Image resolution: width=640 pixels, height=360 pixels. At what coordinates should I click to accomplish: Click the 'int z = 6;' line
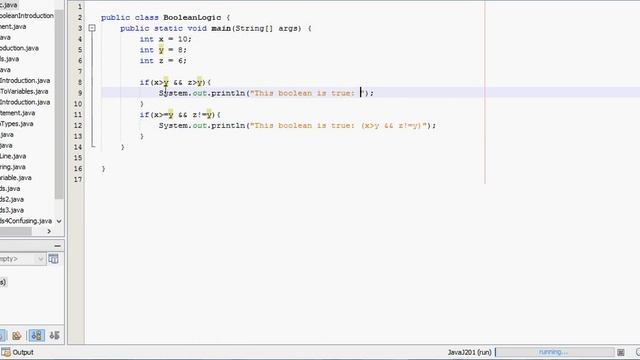[163, 61]
